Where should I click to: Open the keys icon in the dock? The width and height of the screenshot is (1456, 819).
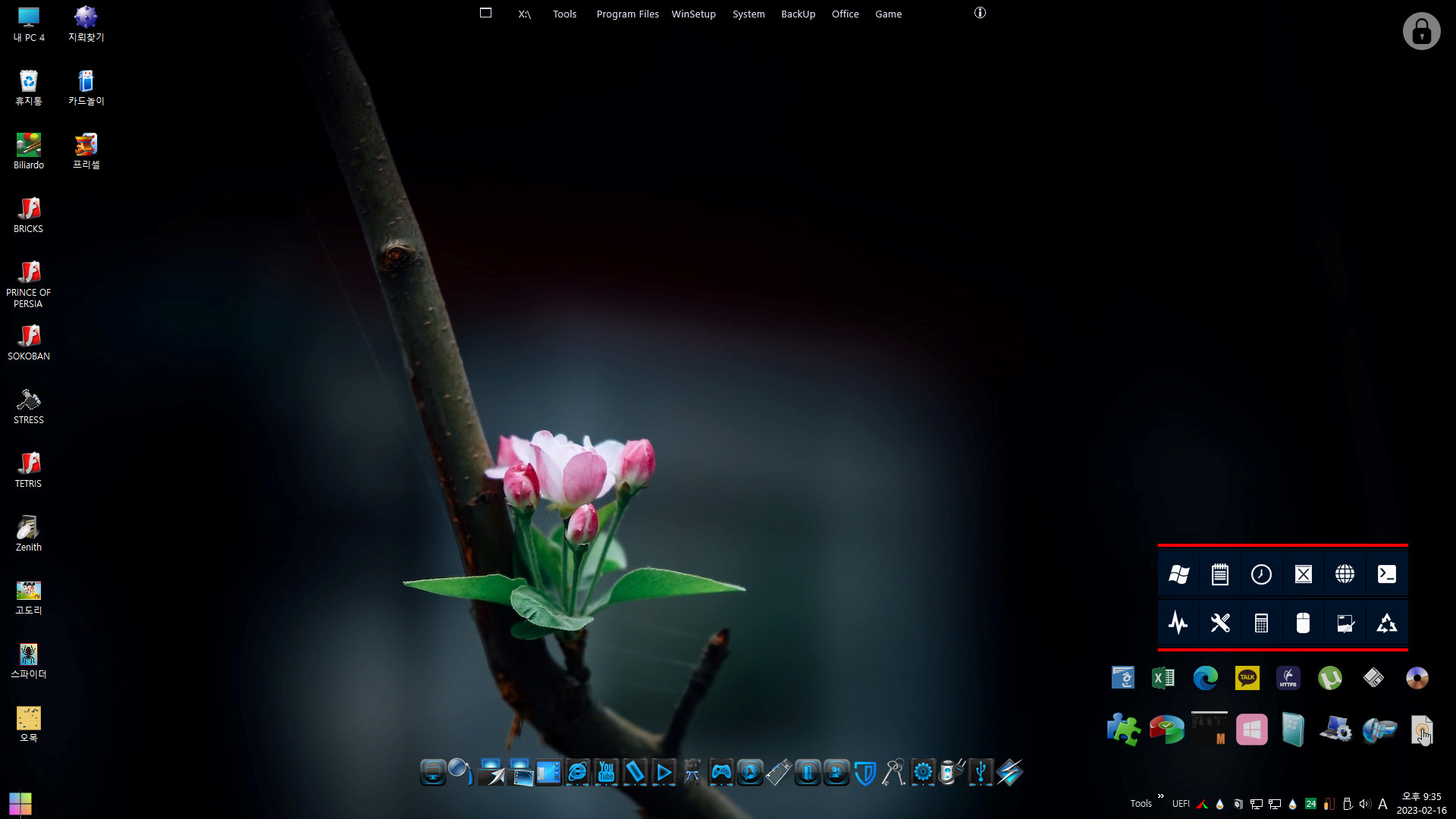(894, 772)
